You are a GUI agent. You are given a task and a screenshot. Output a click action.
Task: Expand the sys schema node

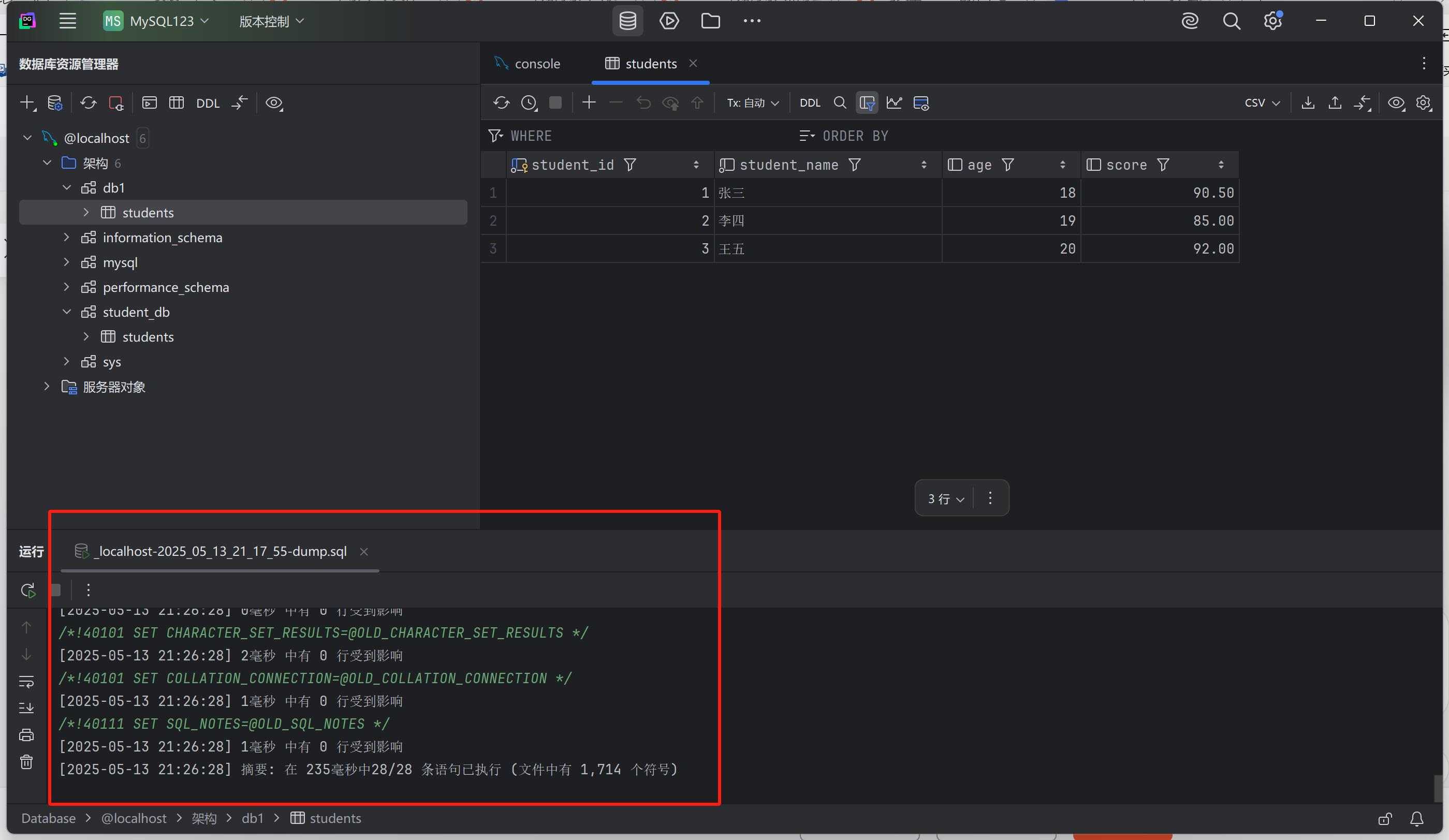(x=67, y=362)
